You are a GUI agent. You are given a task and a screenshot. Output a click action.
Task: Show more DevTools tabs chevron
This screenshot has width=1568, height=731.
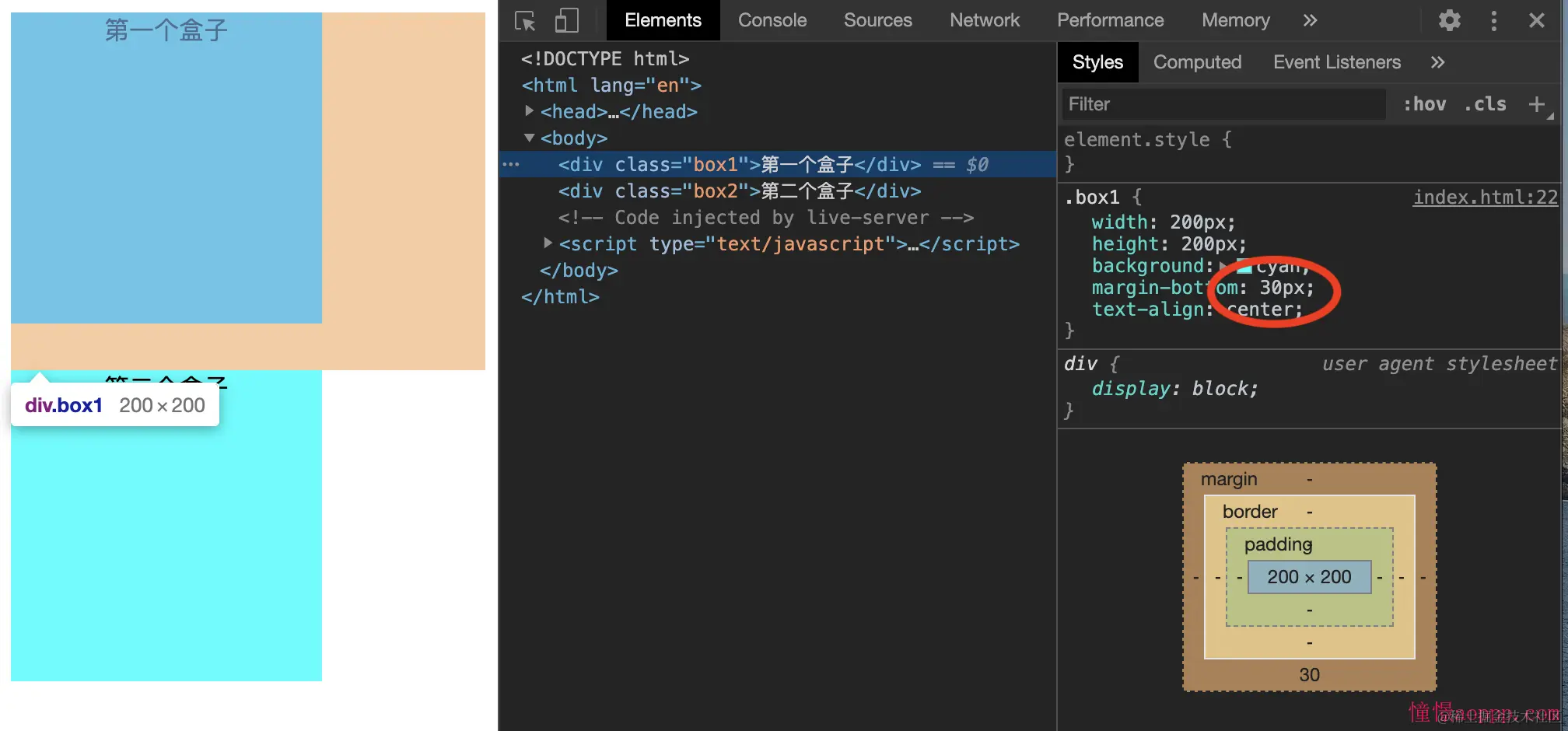tap(1310, 20)
